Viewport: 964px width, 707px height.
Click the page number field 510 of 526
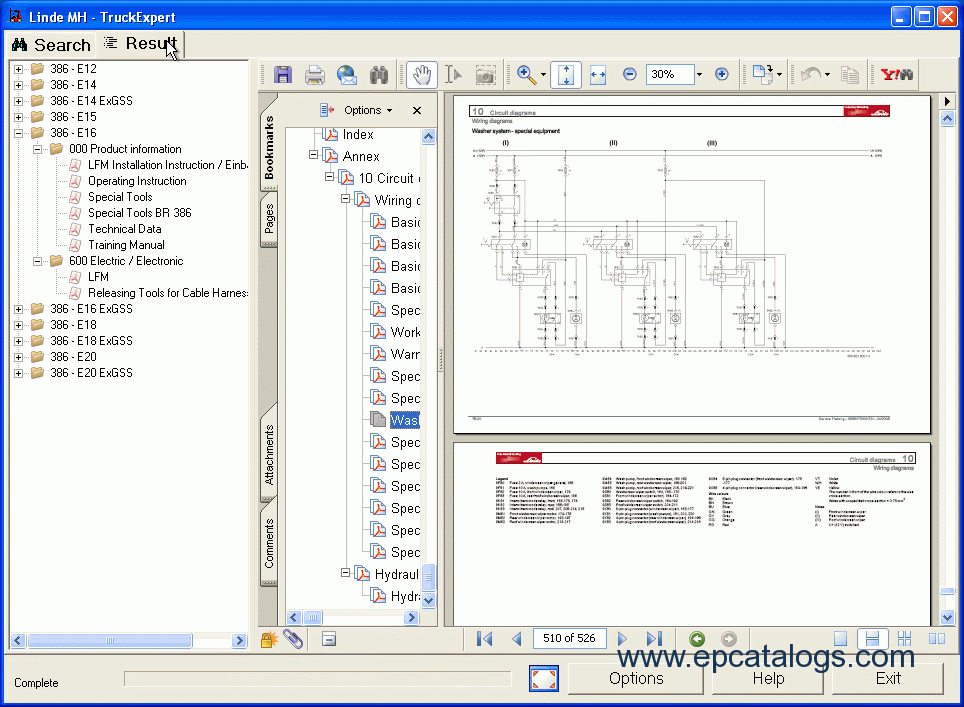[x=569, y=638]
